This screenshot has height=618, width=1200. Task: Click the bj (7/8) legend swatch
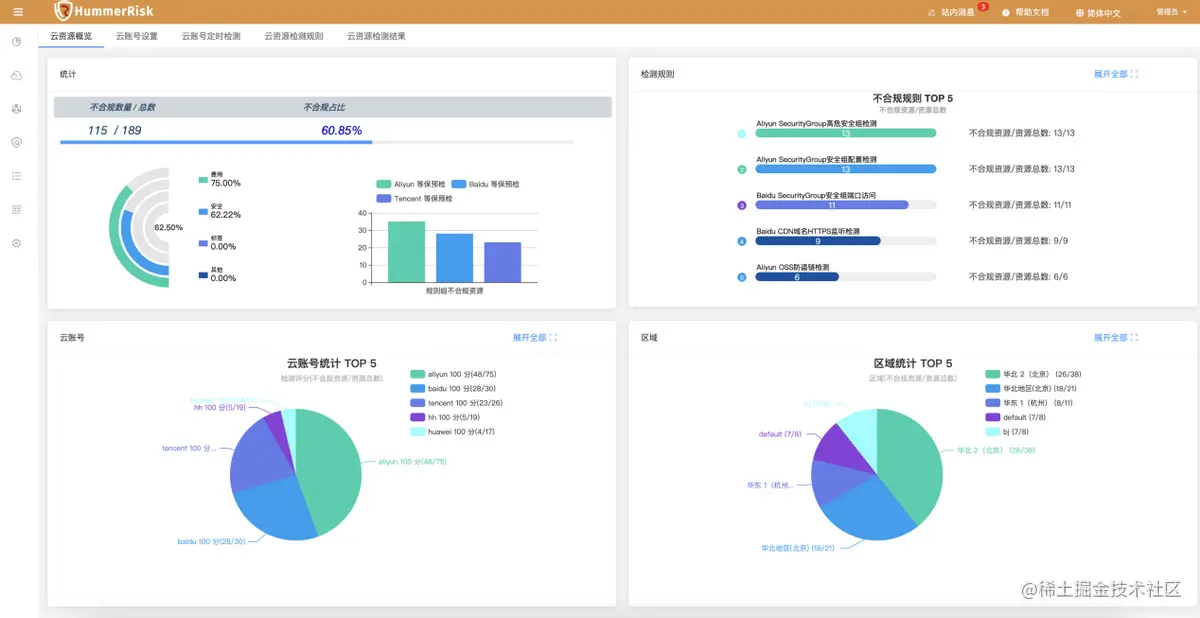992,431
